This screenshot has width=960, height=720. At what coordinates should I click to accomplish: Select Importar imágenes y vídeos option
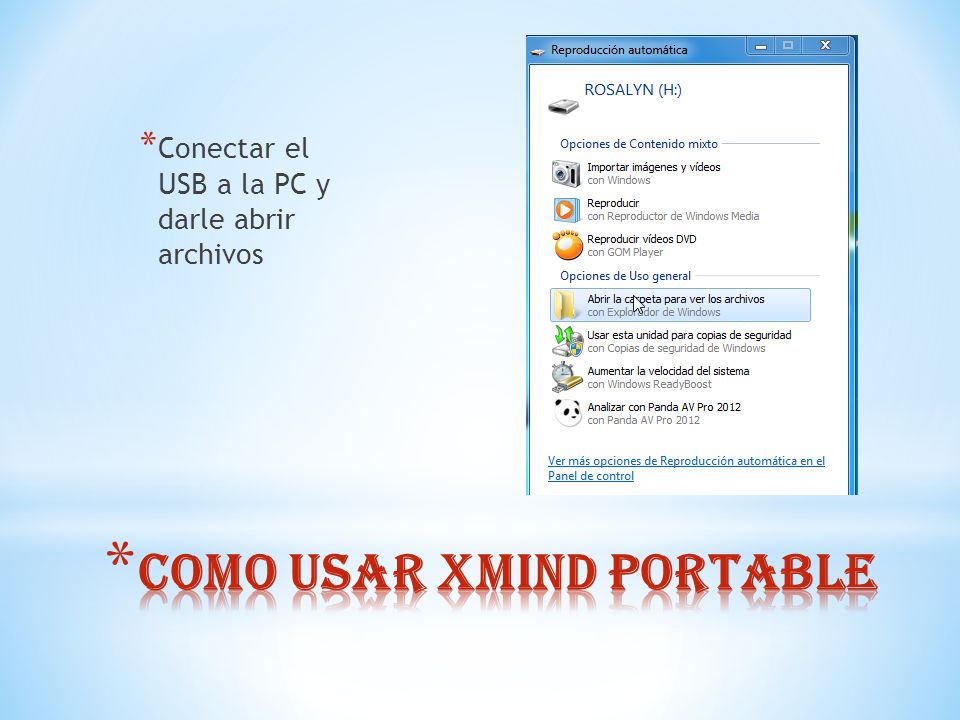click(x=680, y=173)
